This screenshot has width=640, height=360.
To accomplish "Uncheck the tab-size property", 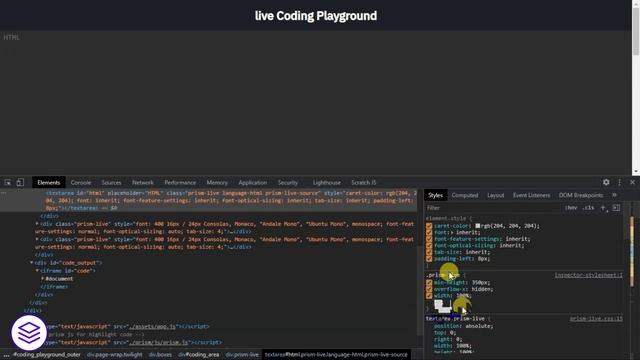I will [x=429, y=252].
